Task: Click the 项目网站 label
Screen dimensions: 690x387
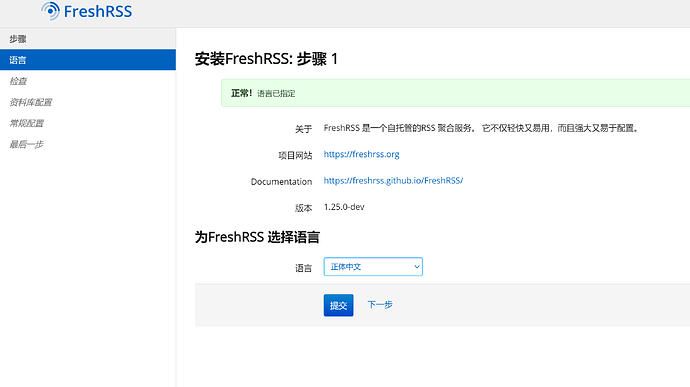Action: [x=295, y=155]
